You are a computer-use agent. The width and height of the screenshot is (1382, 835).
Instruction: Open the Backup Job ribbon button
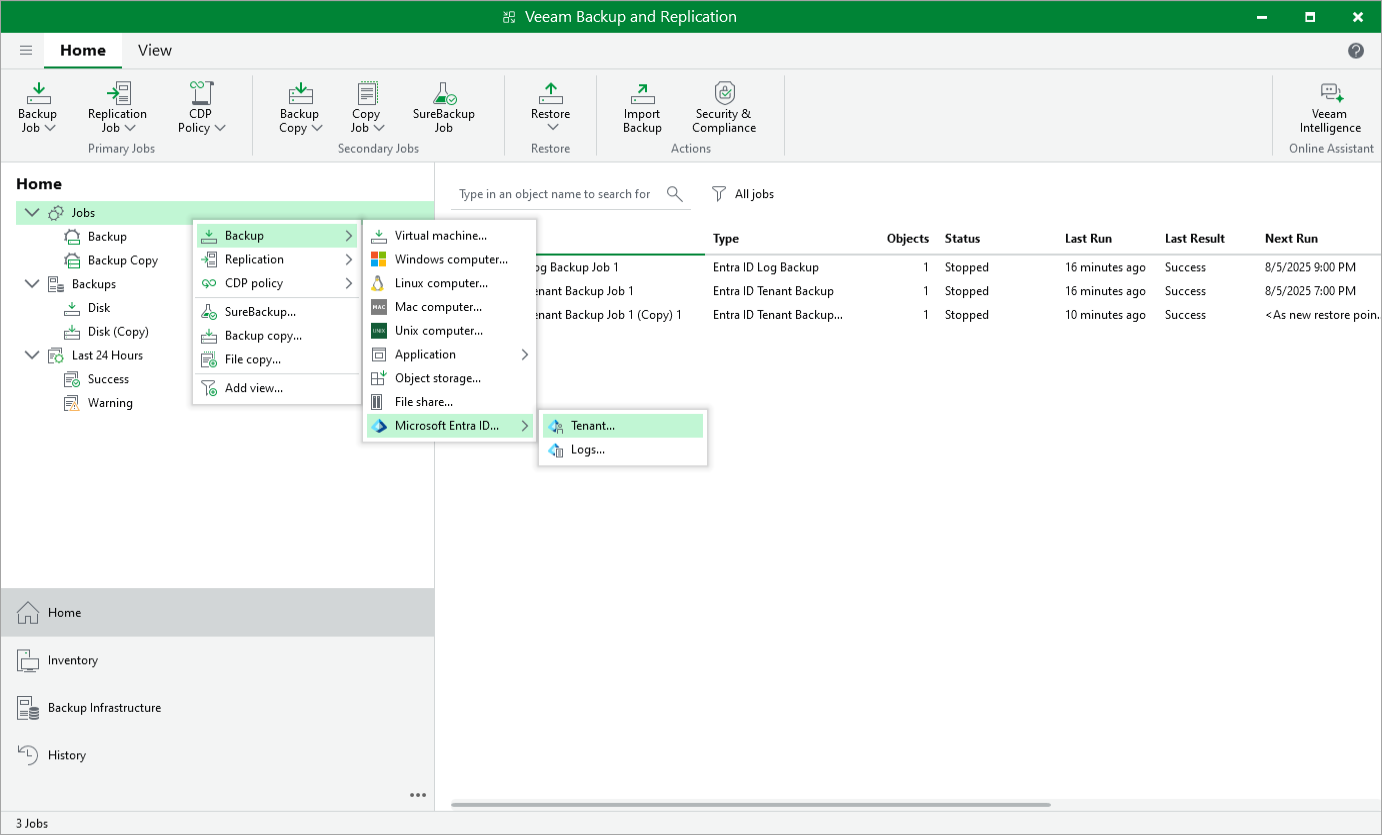click(x=38, y=107)
